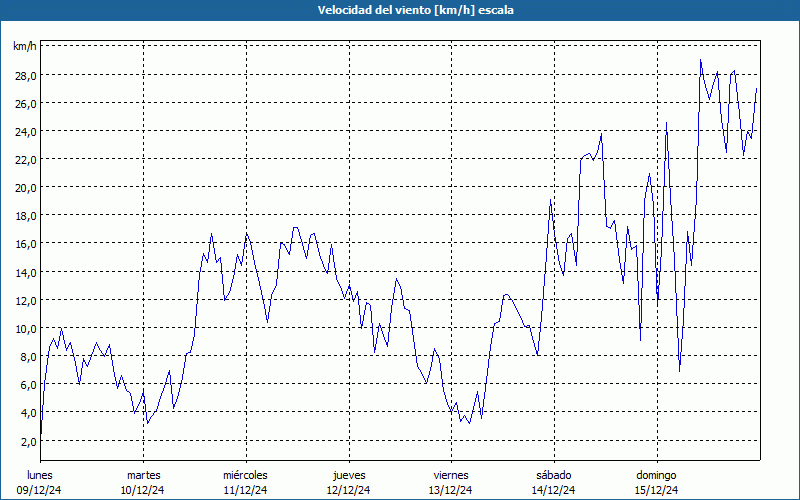Click the 20,0 y-axis value
Viewport: 800px width, 500px height.
(x=26, y=188)
